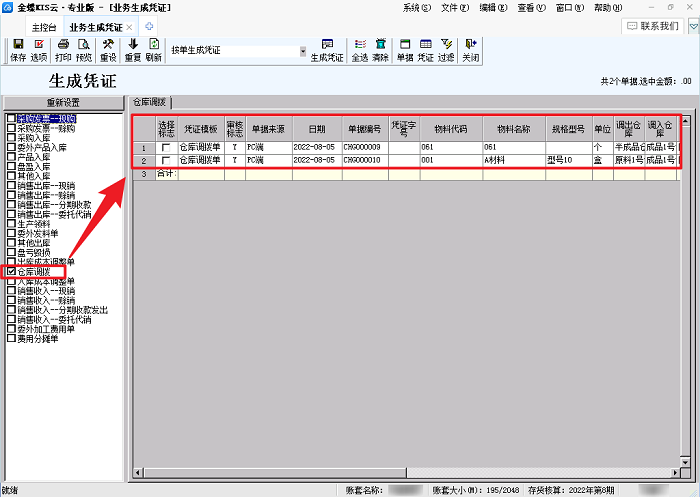
Task: Click the 单据编号 cell CN9000010 in row 2
Action: [364, 160]
